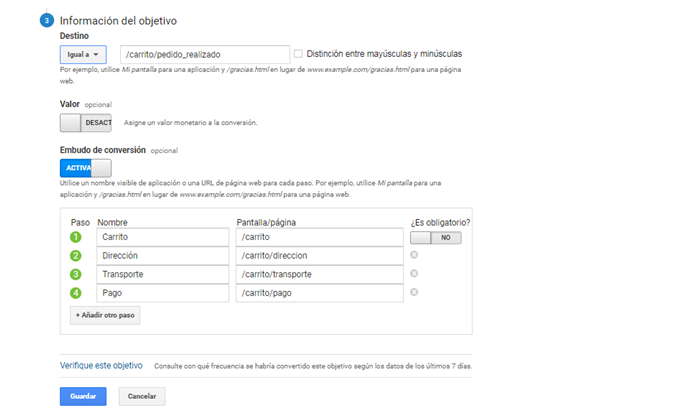Remove the Pago funnel step

tap(414, 292)
